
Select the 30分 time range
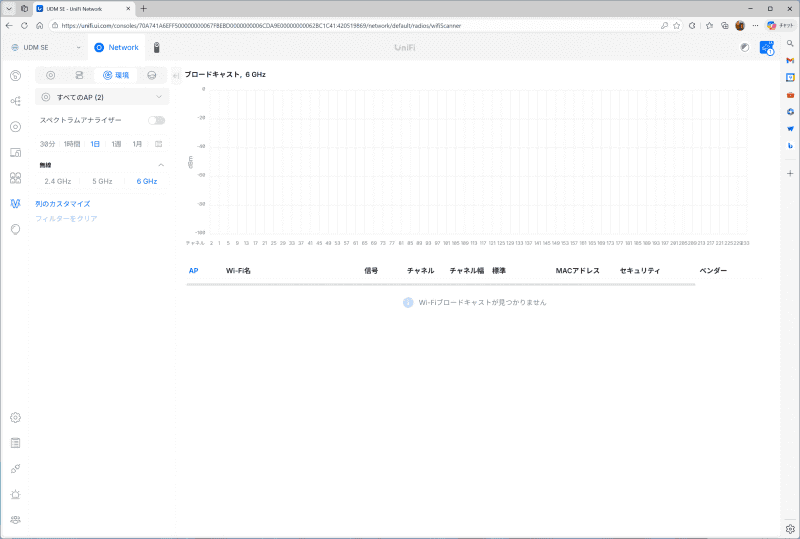click(x=47, y=144)
